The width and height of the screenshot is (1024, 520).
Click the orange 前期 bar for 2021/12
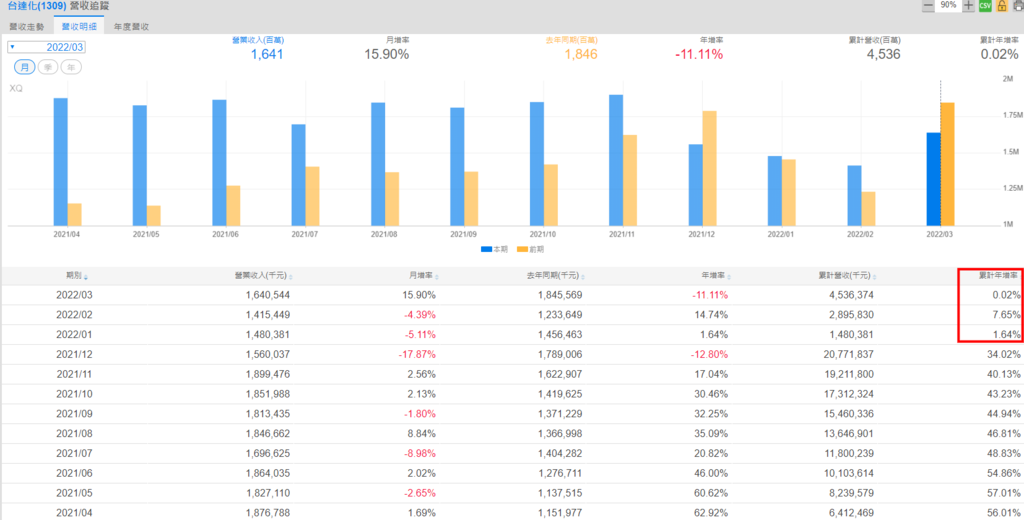point(709,169)
